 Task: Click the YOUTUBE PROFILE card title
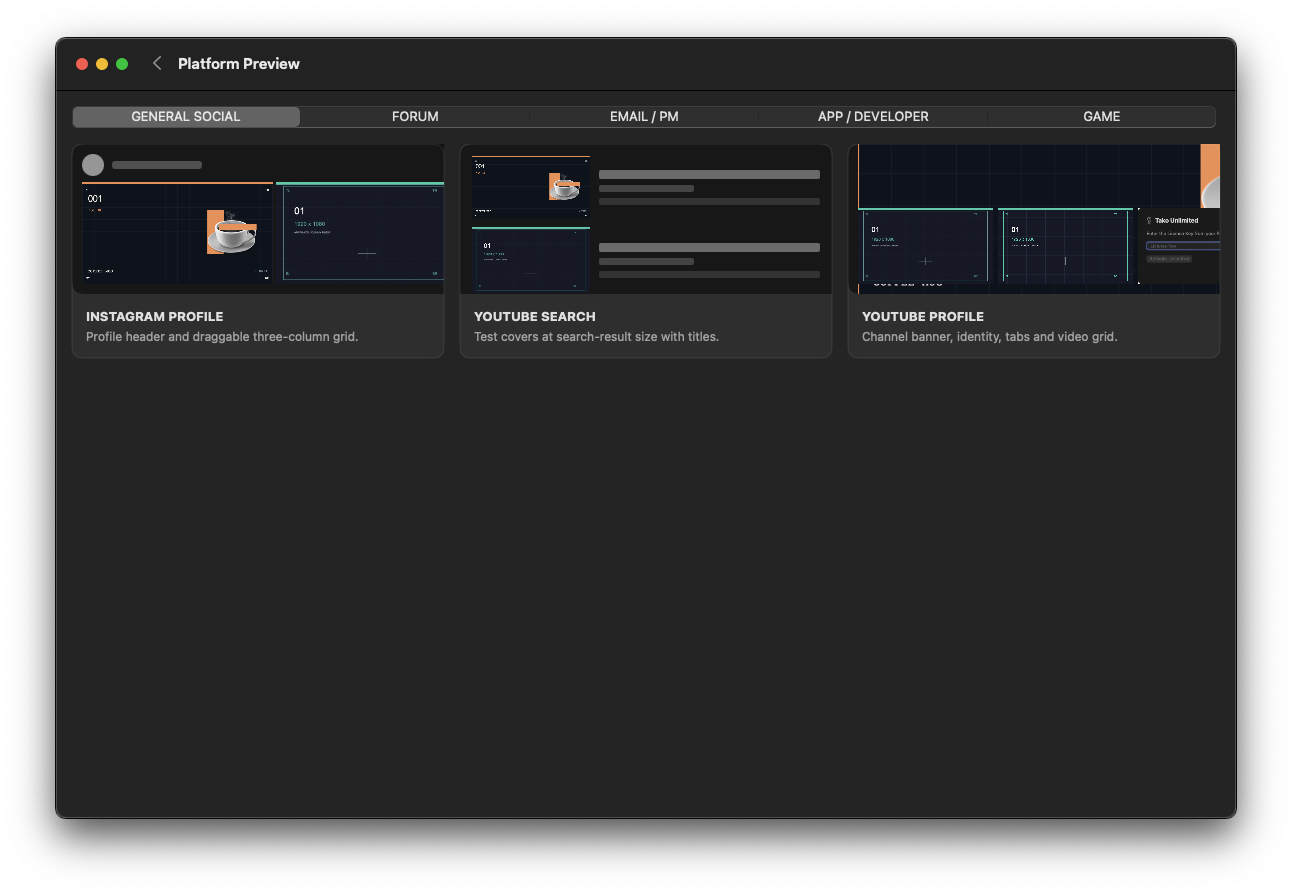point(923,316)
